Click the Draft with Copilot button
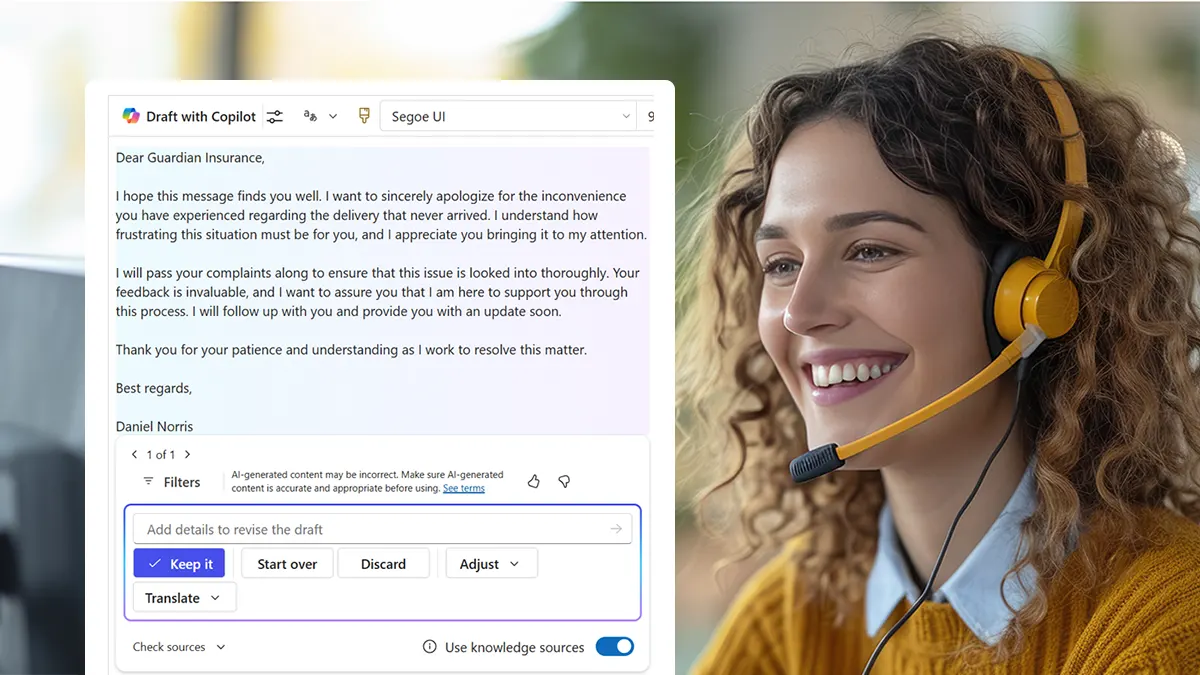 [x=189, y=116]
